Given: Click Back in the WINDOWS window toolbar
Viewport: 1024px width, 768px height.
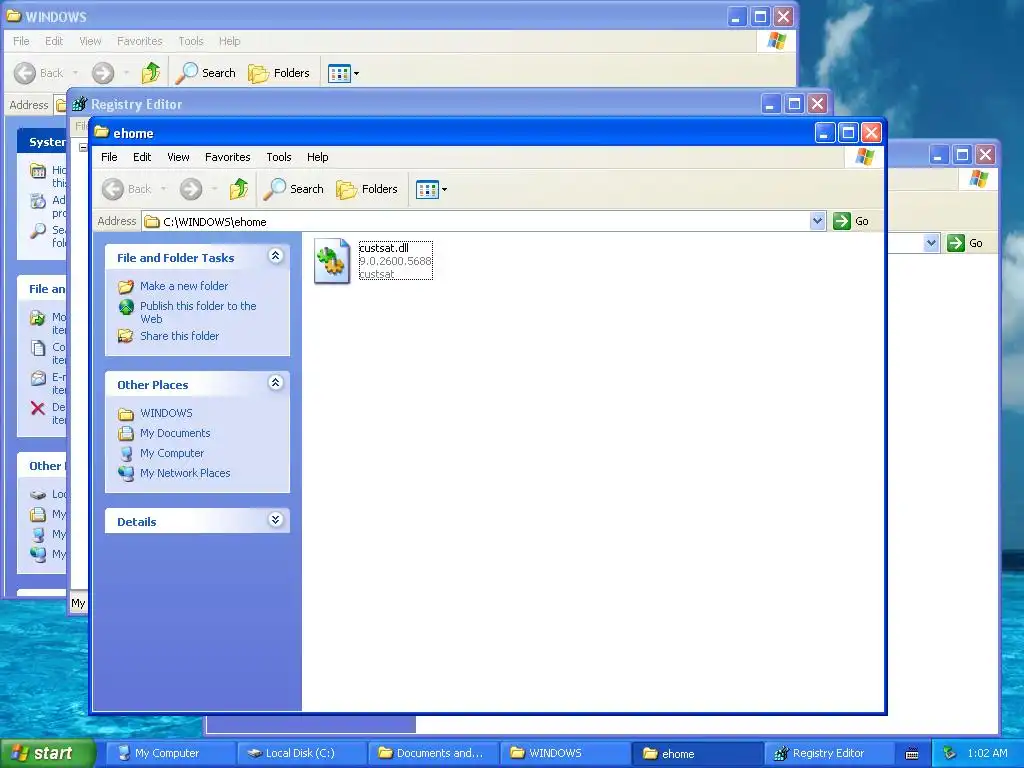Looking at the screenshot, I should coord(39,73).
